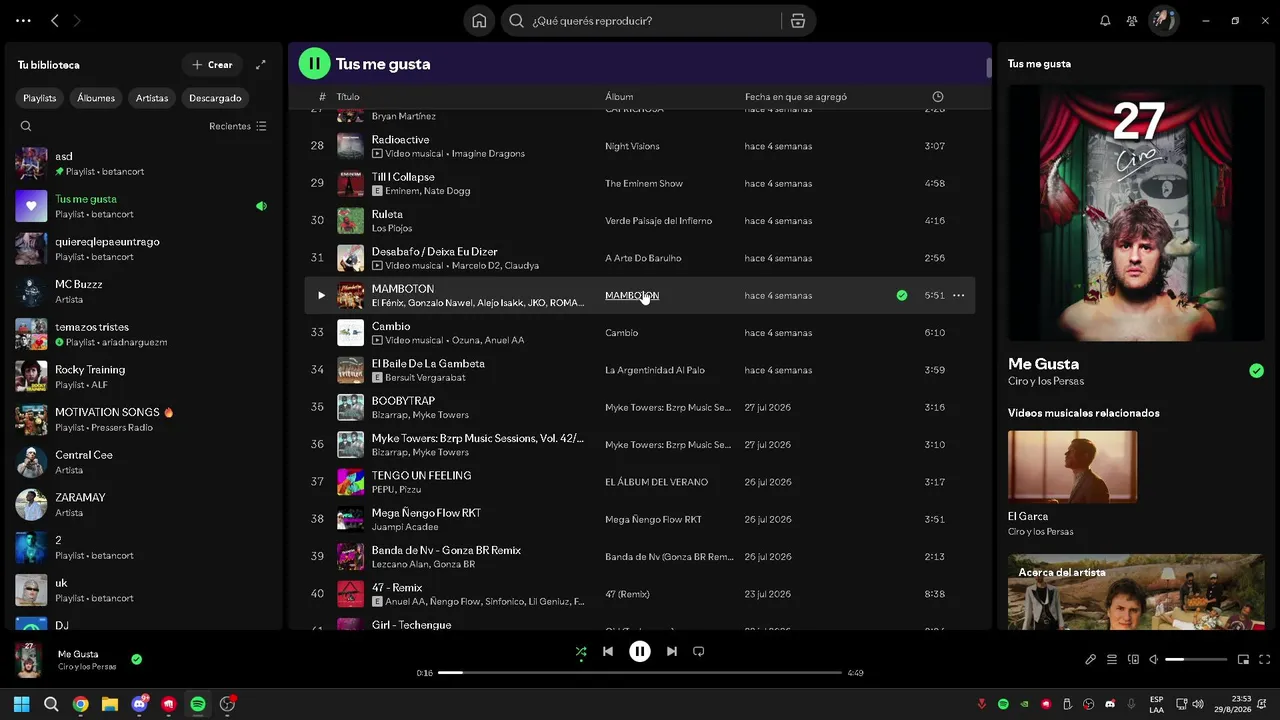Pause with the green header button

(314, 63)
